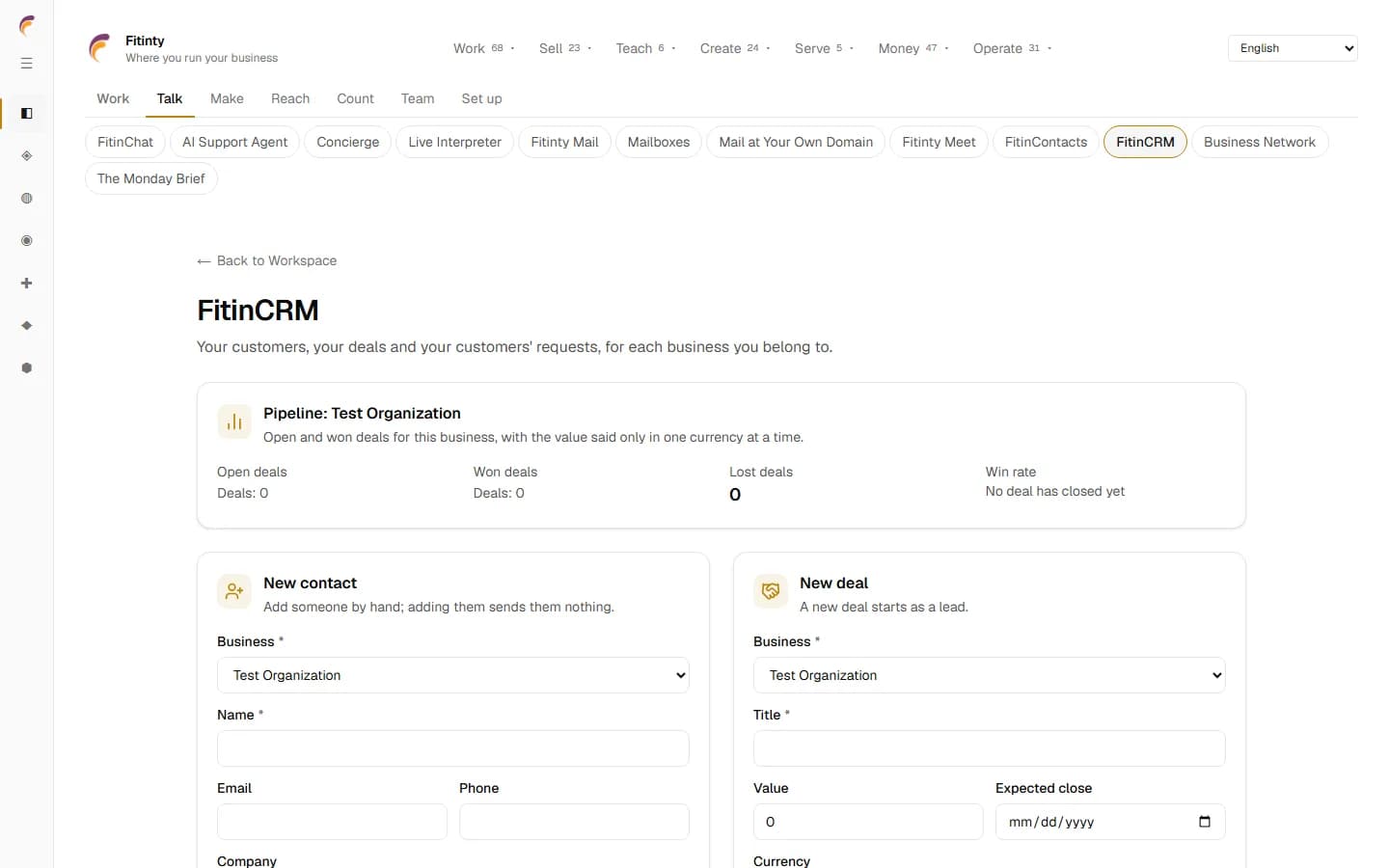Open the Live Interpreter pill
Screen dimensions: 1389x868
(454, 142)
